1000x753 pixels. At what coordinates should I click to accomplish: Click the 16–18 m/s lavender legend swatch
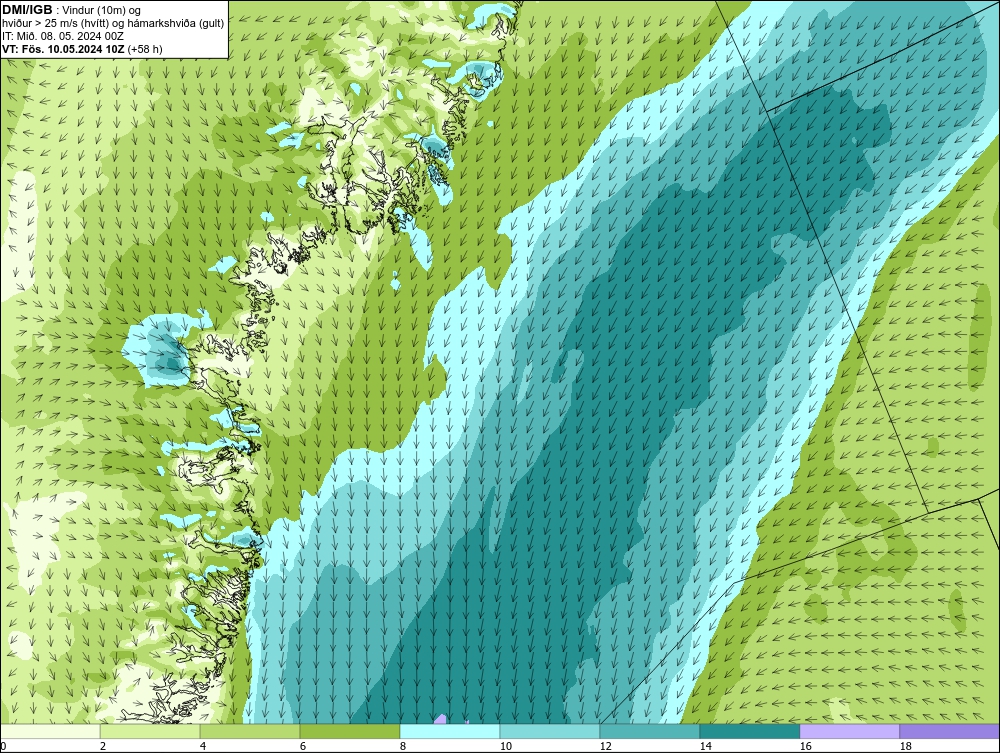tap(849, 731)
